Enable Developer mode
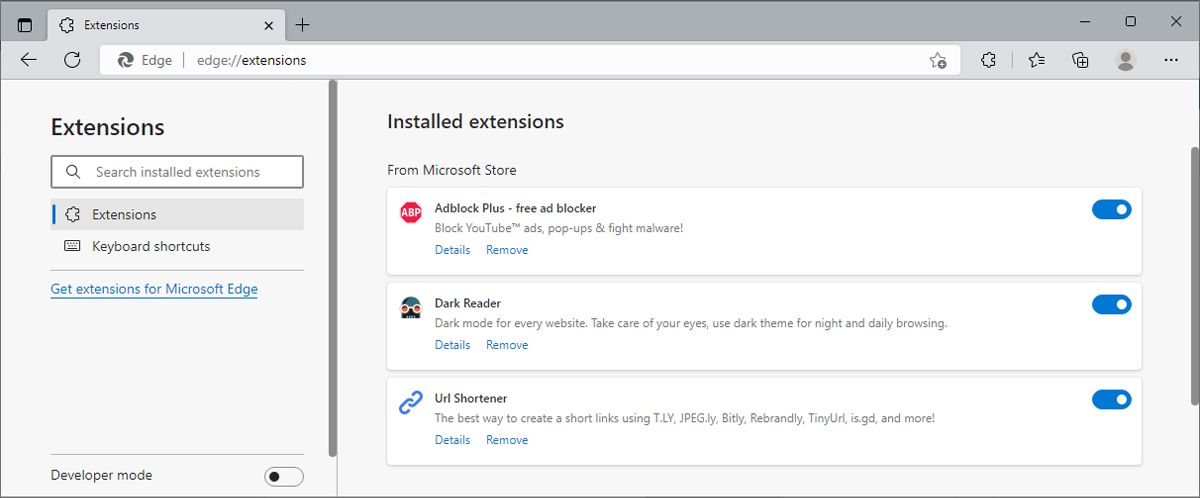 284,476
